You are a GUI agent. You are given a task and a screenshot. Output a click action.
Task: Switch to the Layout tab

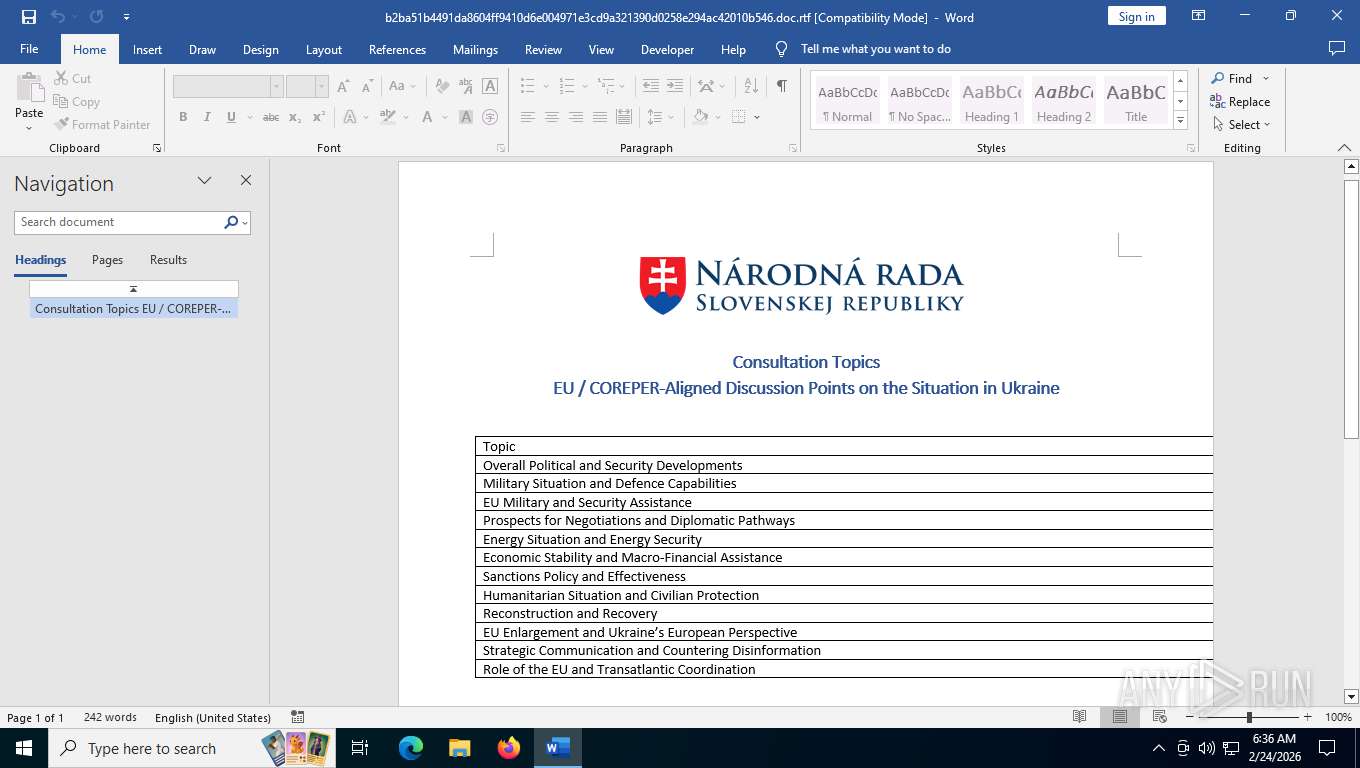coord(324,50)
